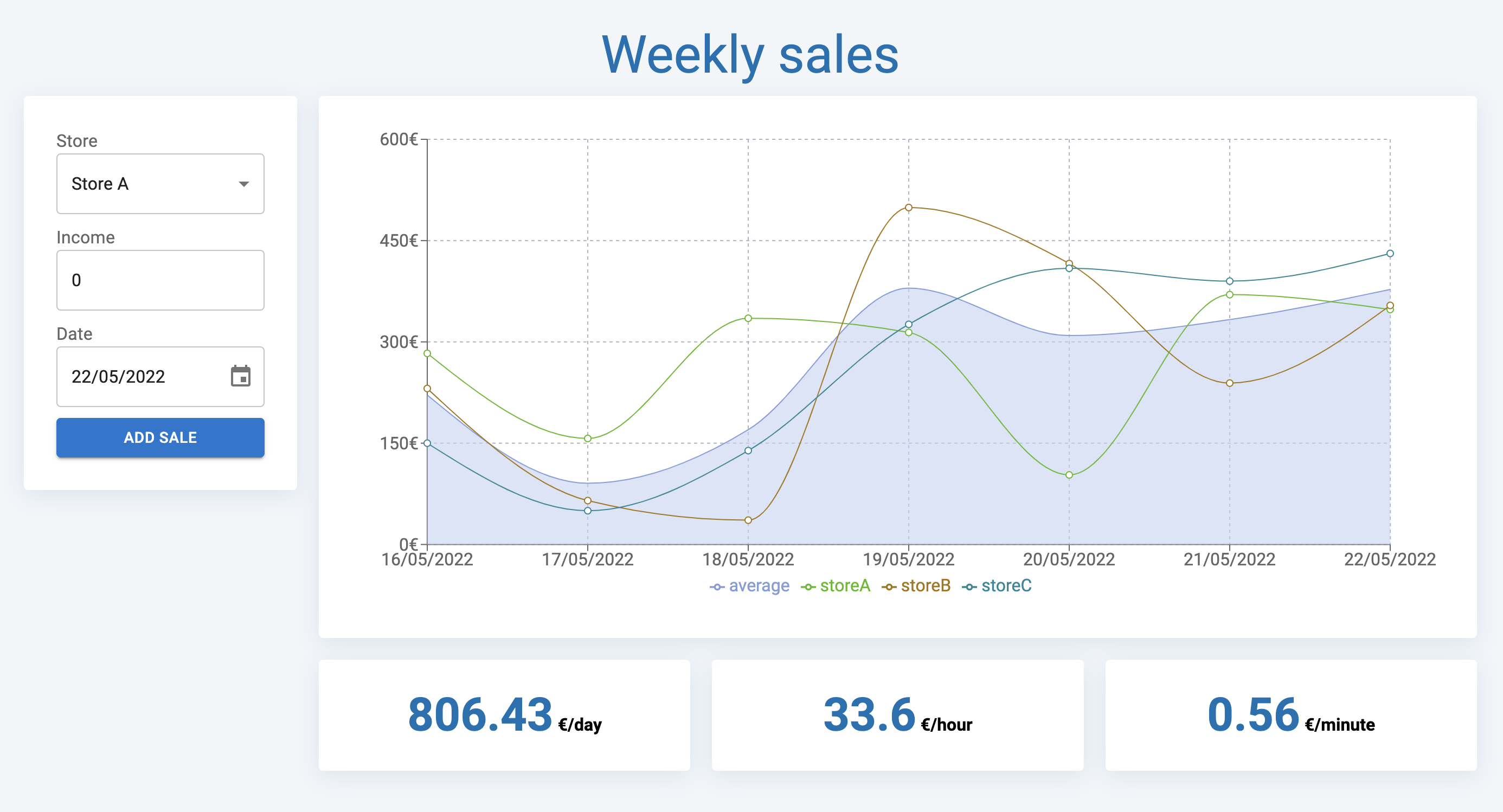Toggle storeB series visibility in legend
Screen dimensions: 1503x812
pos(926,587)
